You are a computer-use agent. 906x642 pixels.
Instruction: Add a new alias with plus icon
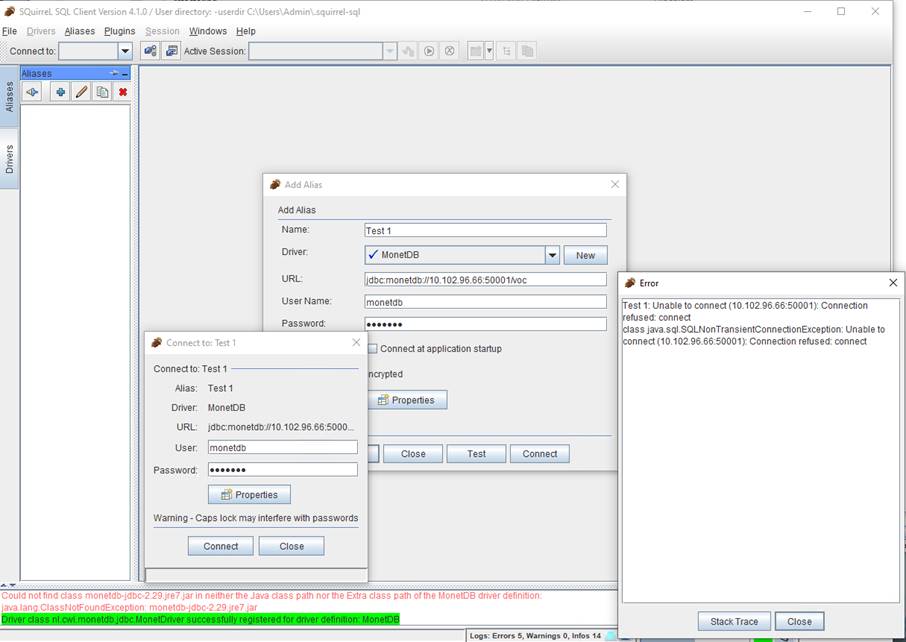pos(60,92)
